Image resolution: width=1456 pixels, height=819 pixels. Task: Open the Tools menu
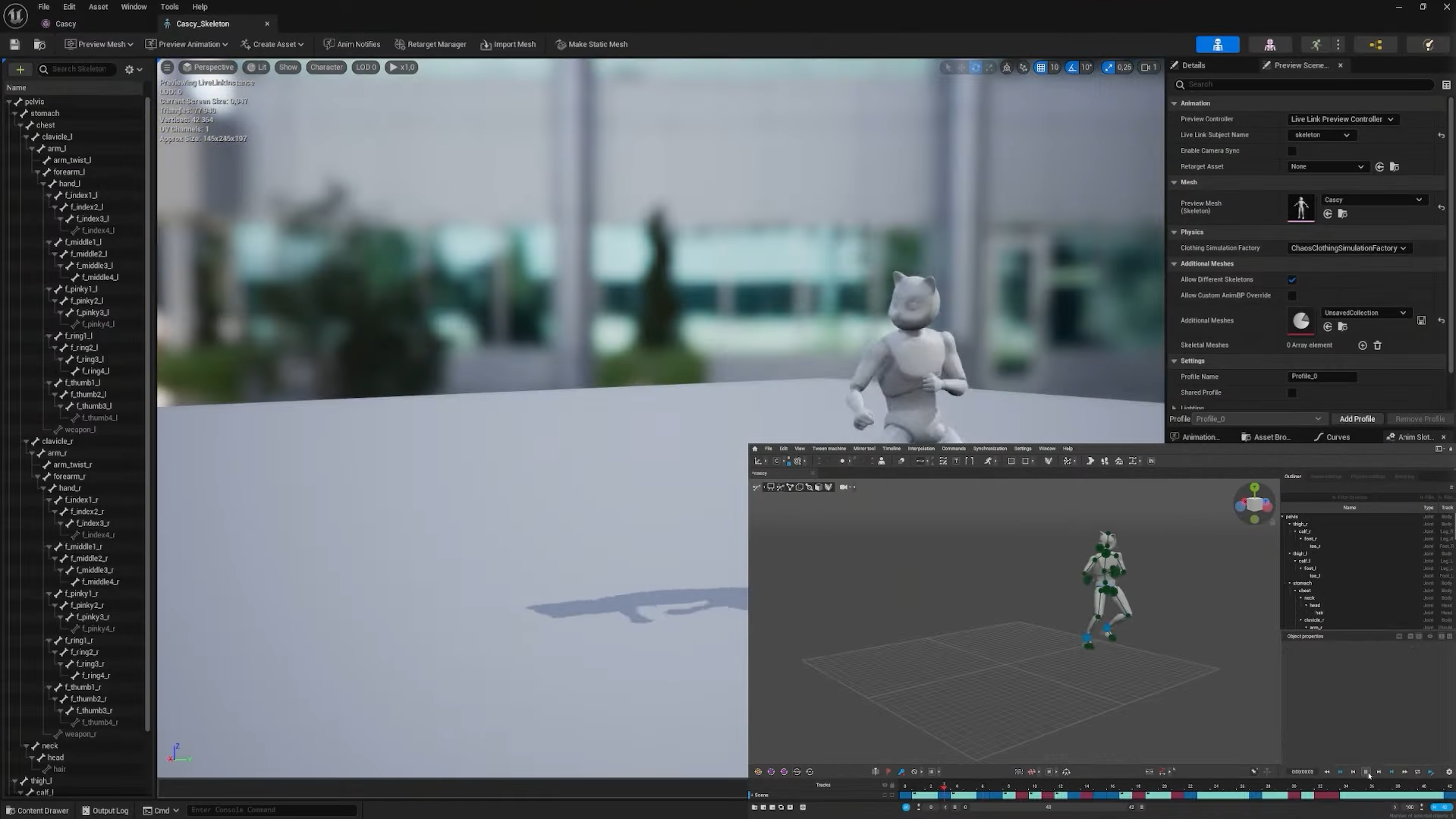[169, 7]
